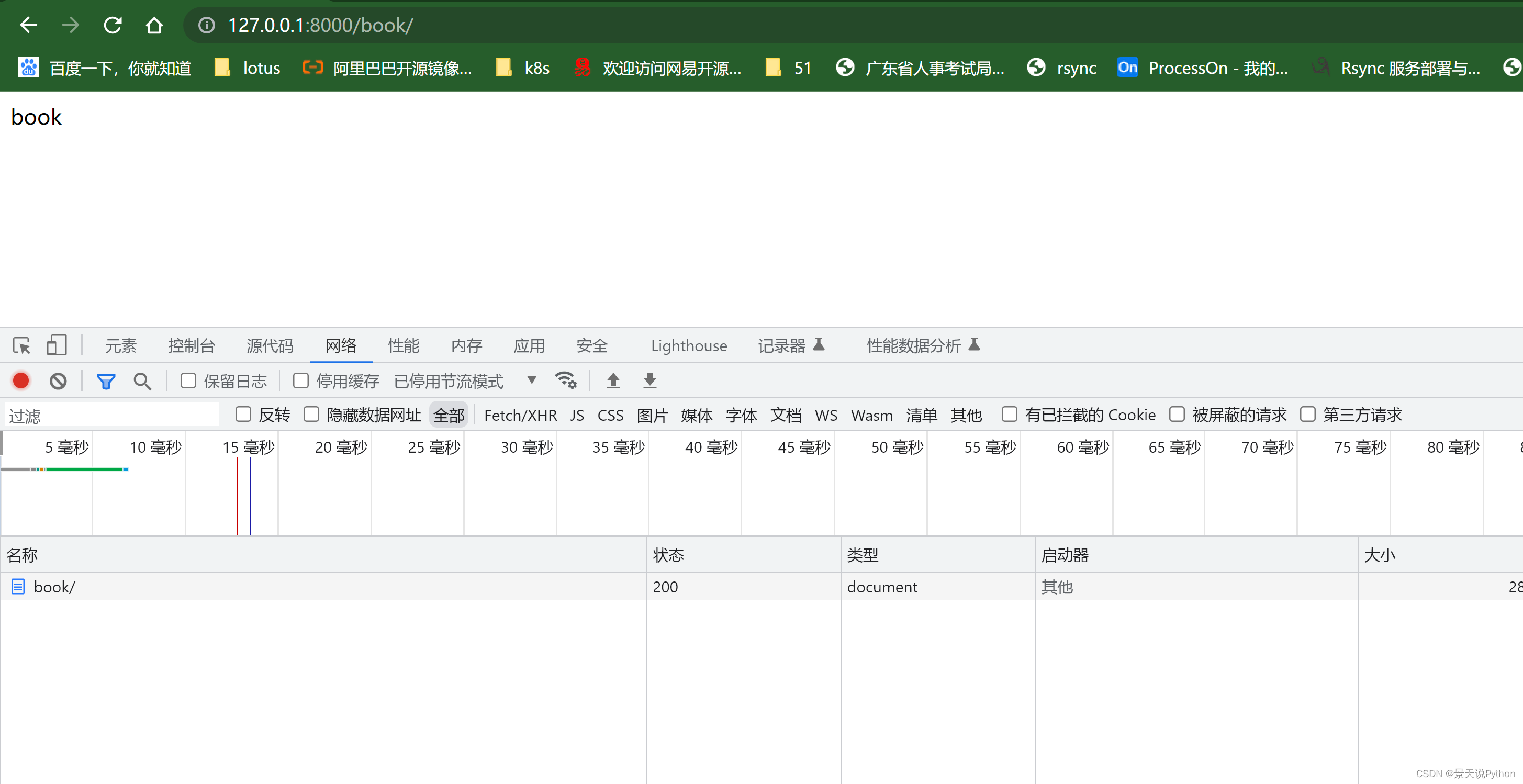Filter requests by Wasm
Viewport: 1523px width, 784px height.
click(872, 415)
